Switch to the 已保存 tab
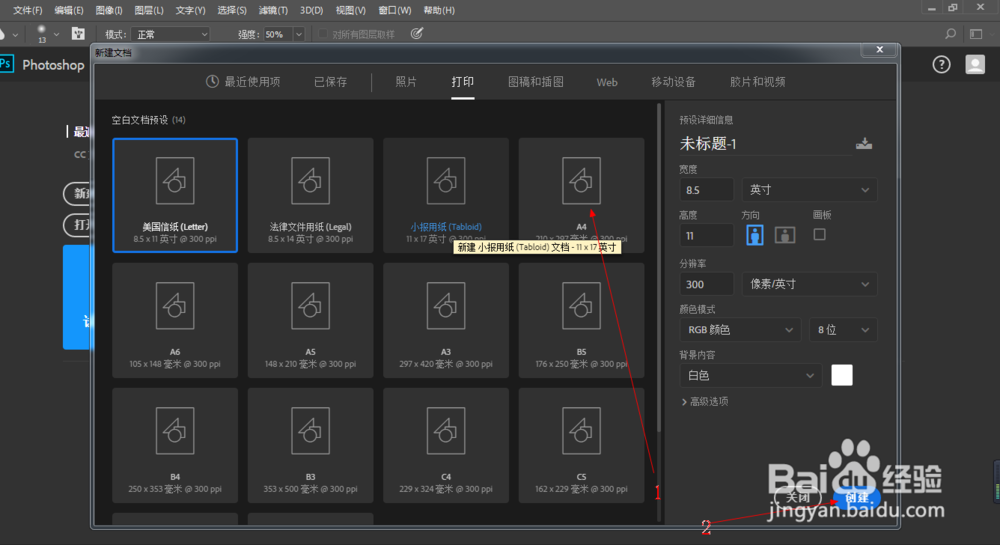Viewport: 1000px width, 545px height. click(x=330, y=82)
